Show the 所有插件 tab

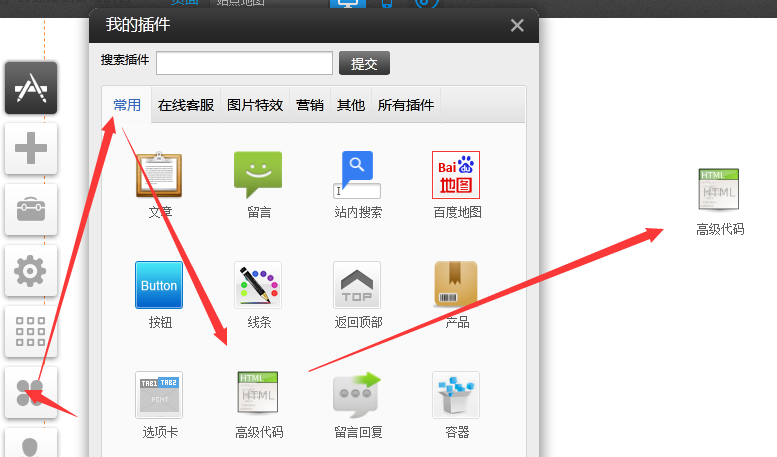(405, 105)
